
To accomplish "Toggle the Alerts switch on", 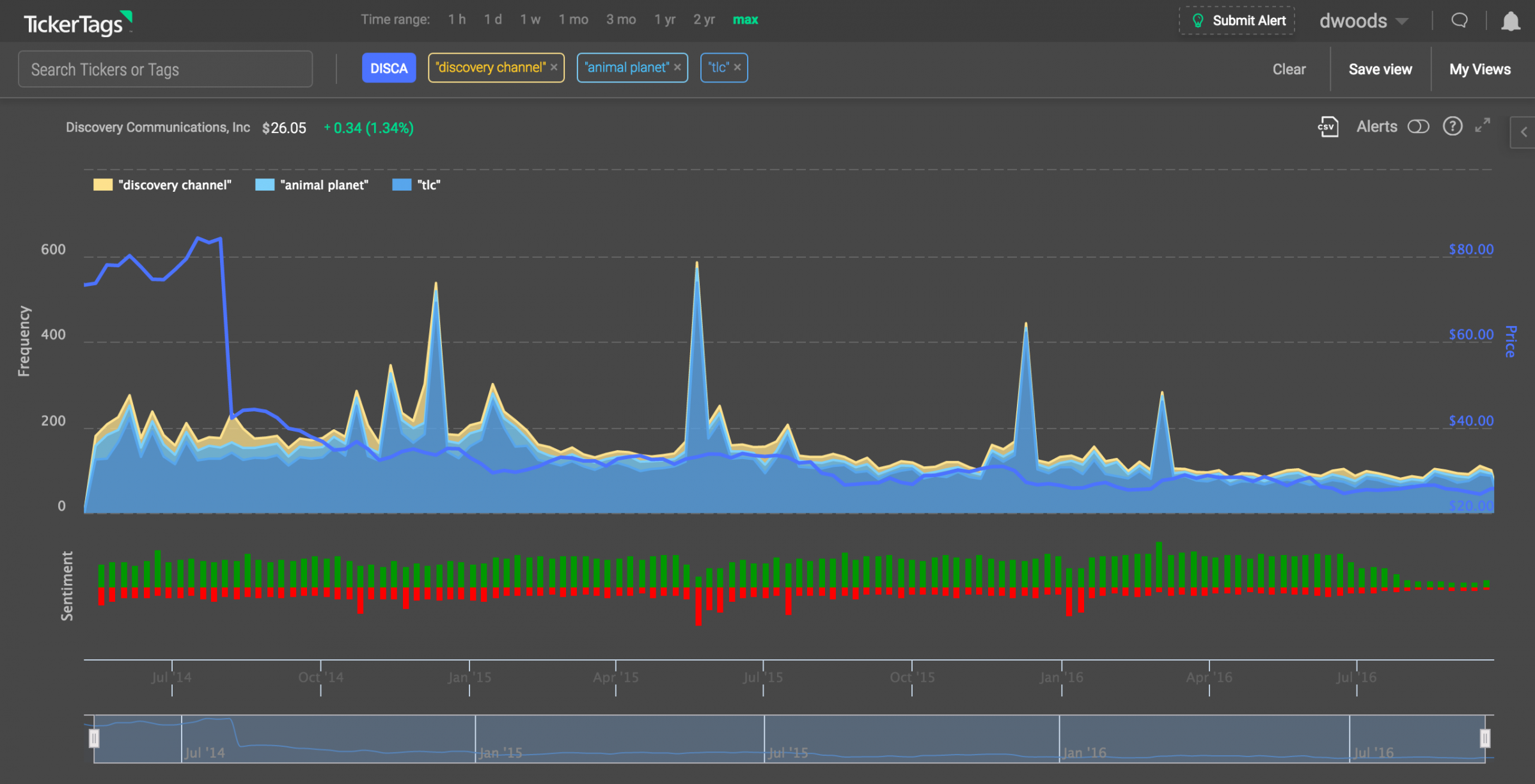I will (1418, 127).
